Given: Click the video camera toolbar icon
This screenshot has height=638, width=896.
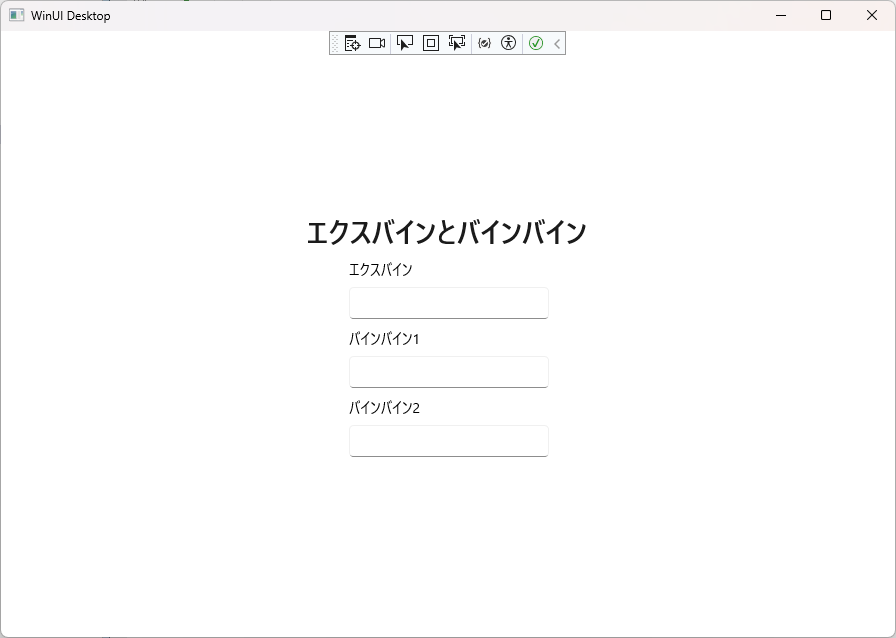Looking at the screenshot, I should click(x=377, y=43).
